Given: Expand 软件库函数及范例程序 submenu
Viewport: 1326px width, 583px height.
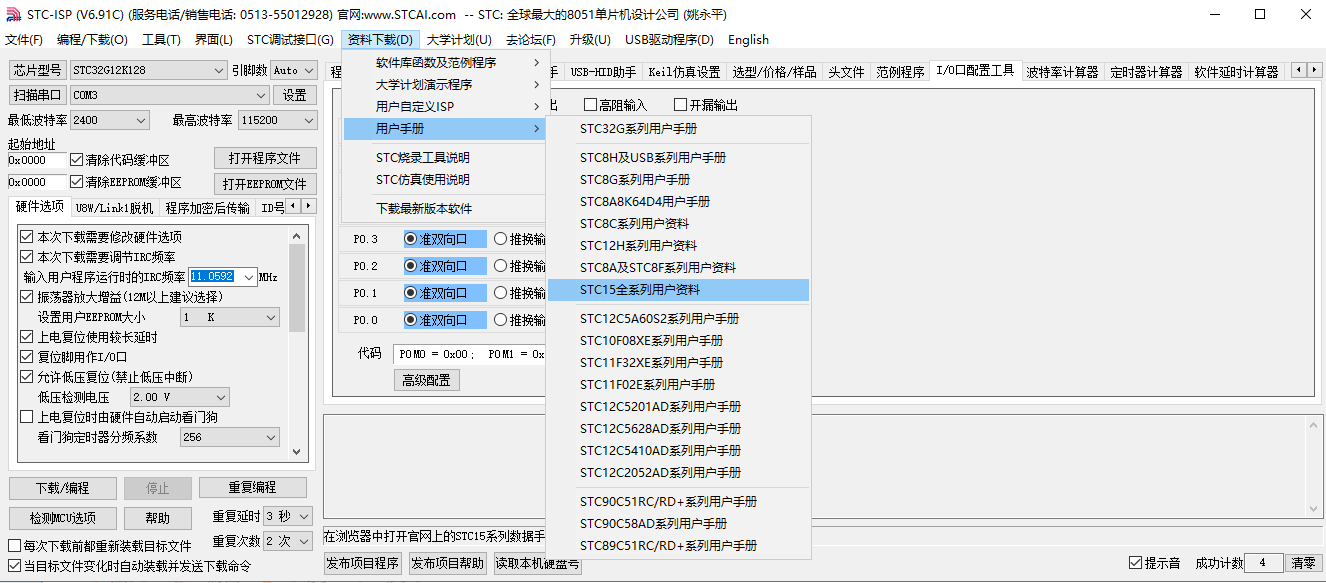Looking at the screenshot, I should pos(445,63).
